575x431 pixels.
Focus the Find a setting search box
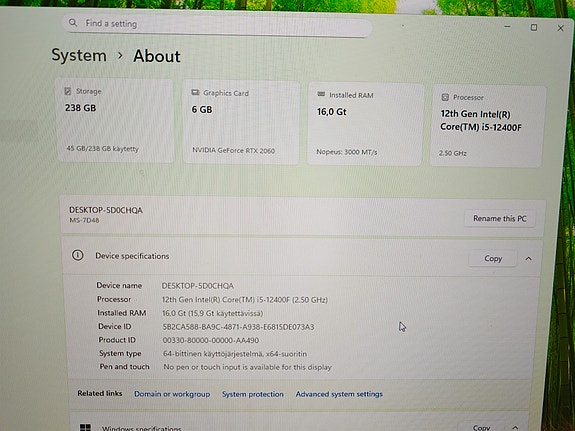coord(217,25)
